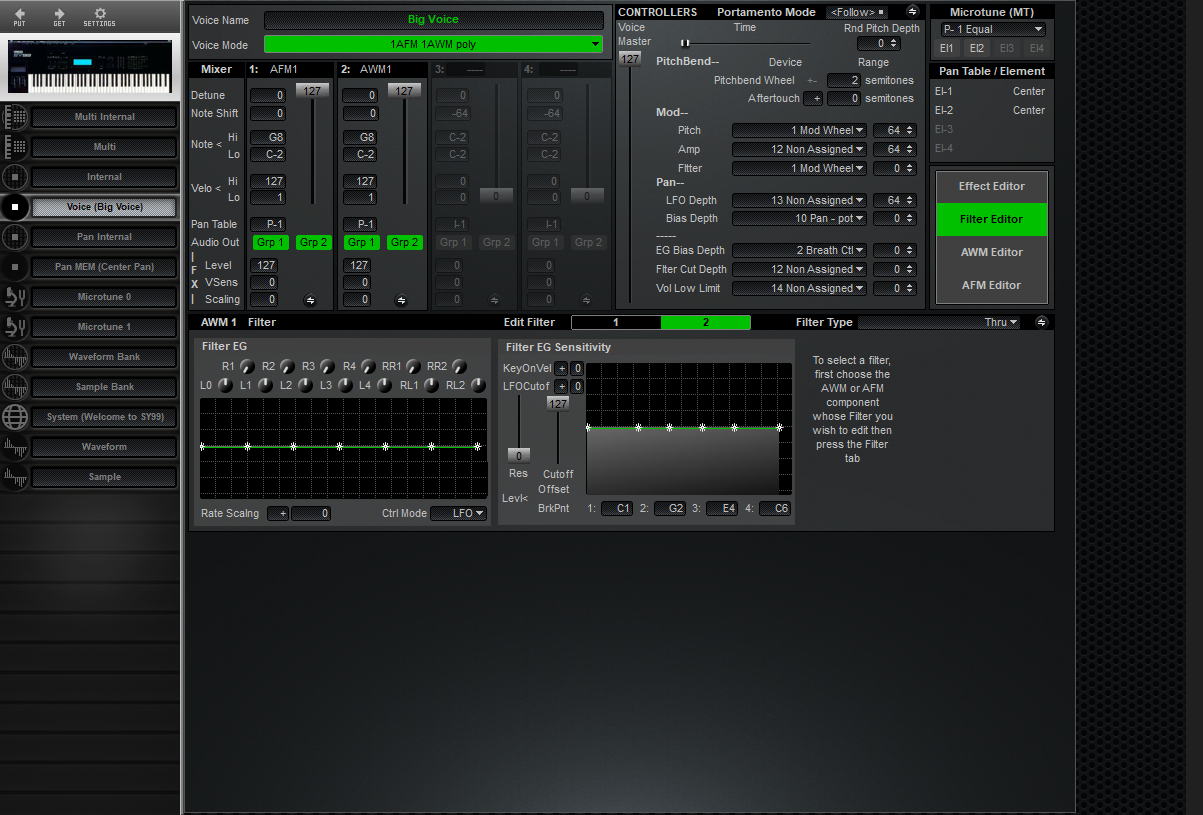
Task: Open the Waveform Bank list entry
Action: pyautogui.click(x=105, y=357)
